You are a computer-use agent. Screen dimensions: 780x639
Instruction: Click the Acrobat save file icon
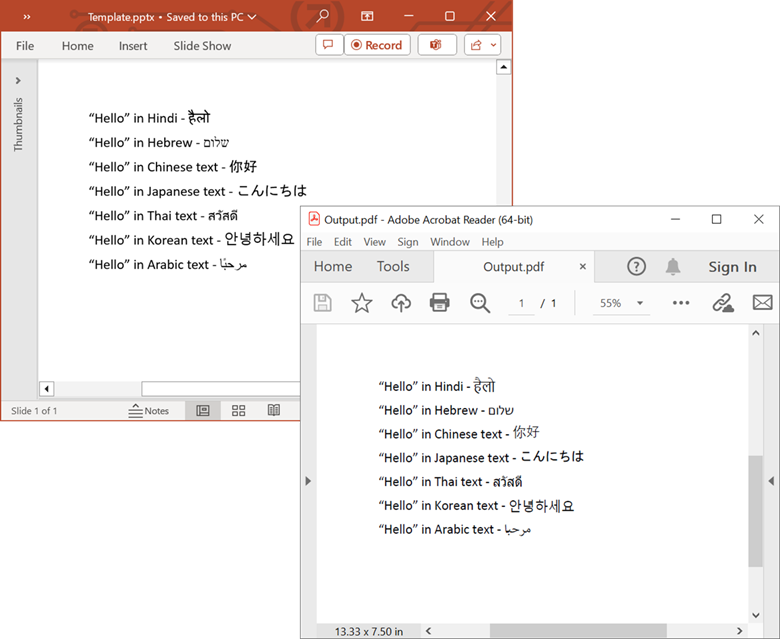(x=322, y=303)
